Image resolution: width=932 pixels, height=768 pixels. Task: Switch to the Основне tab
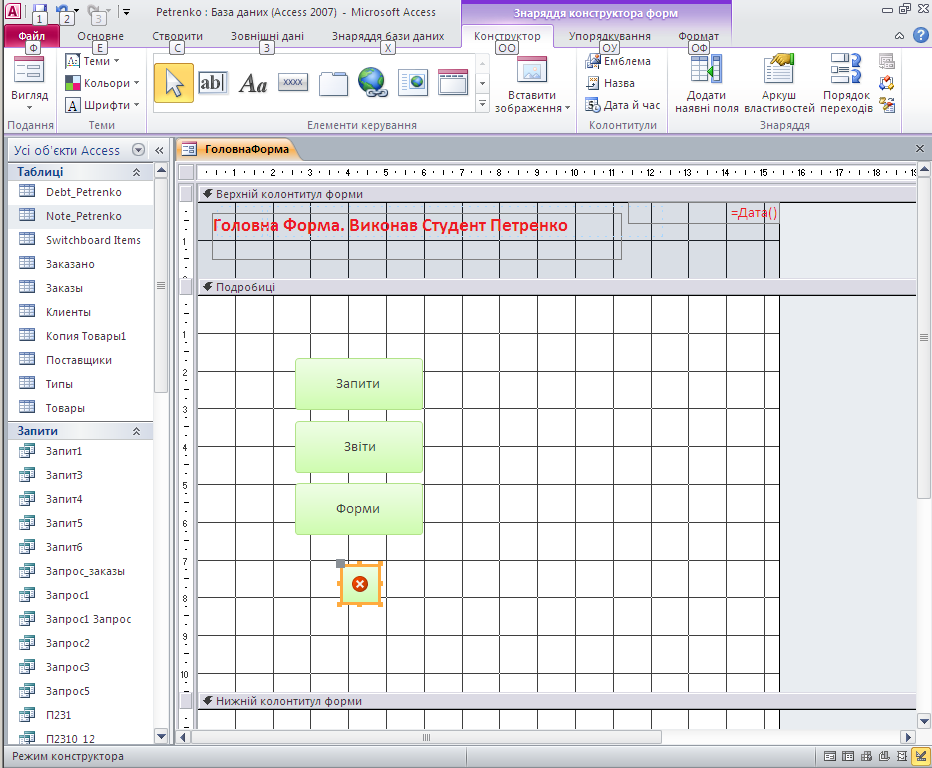click(x=100, y=36)
